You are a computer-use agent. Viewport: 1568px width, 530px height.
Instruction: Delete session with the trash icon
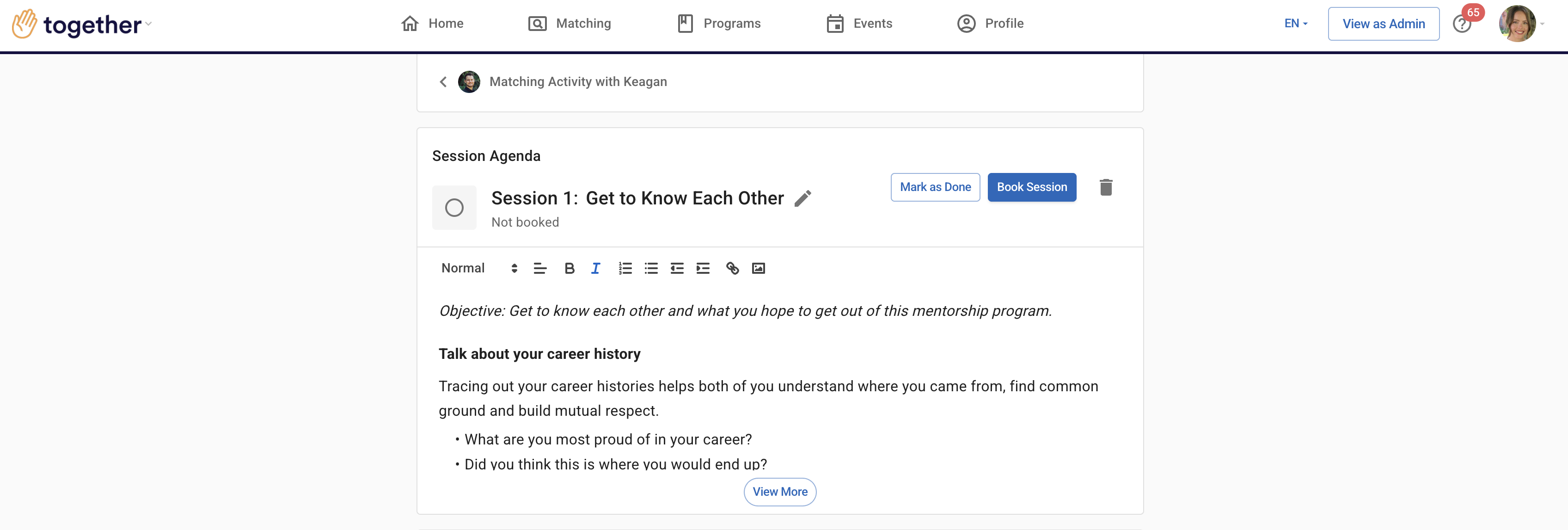[x=1105, y=188]
